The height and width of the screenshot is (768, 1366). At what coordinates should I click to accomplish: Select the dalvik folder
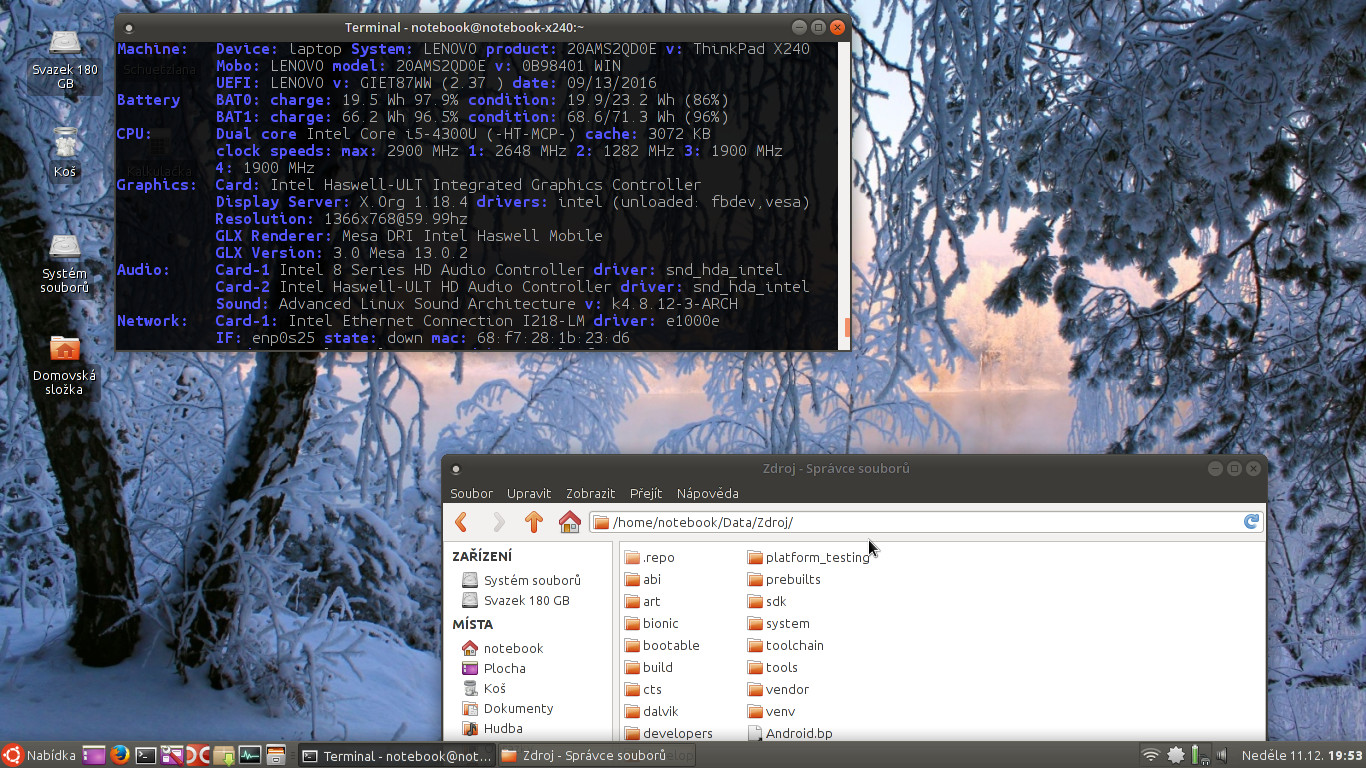pos(652,711)
